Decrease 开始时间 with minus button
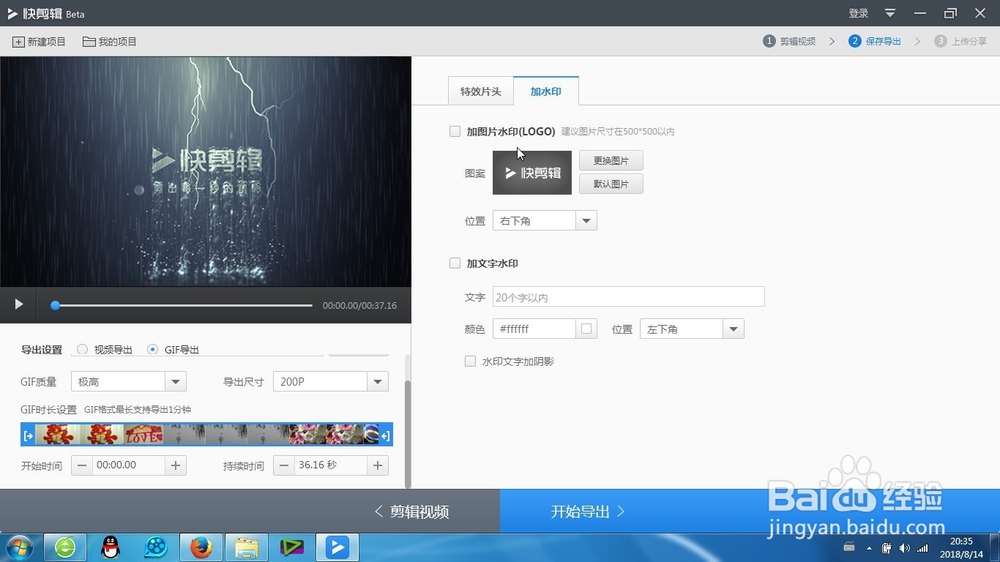Image resolution: width=1000 pixels, height=562 pixels. point(82,465)
